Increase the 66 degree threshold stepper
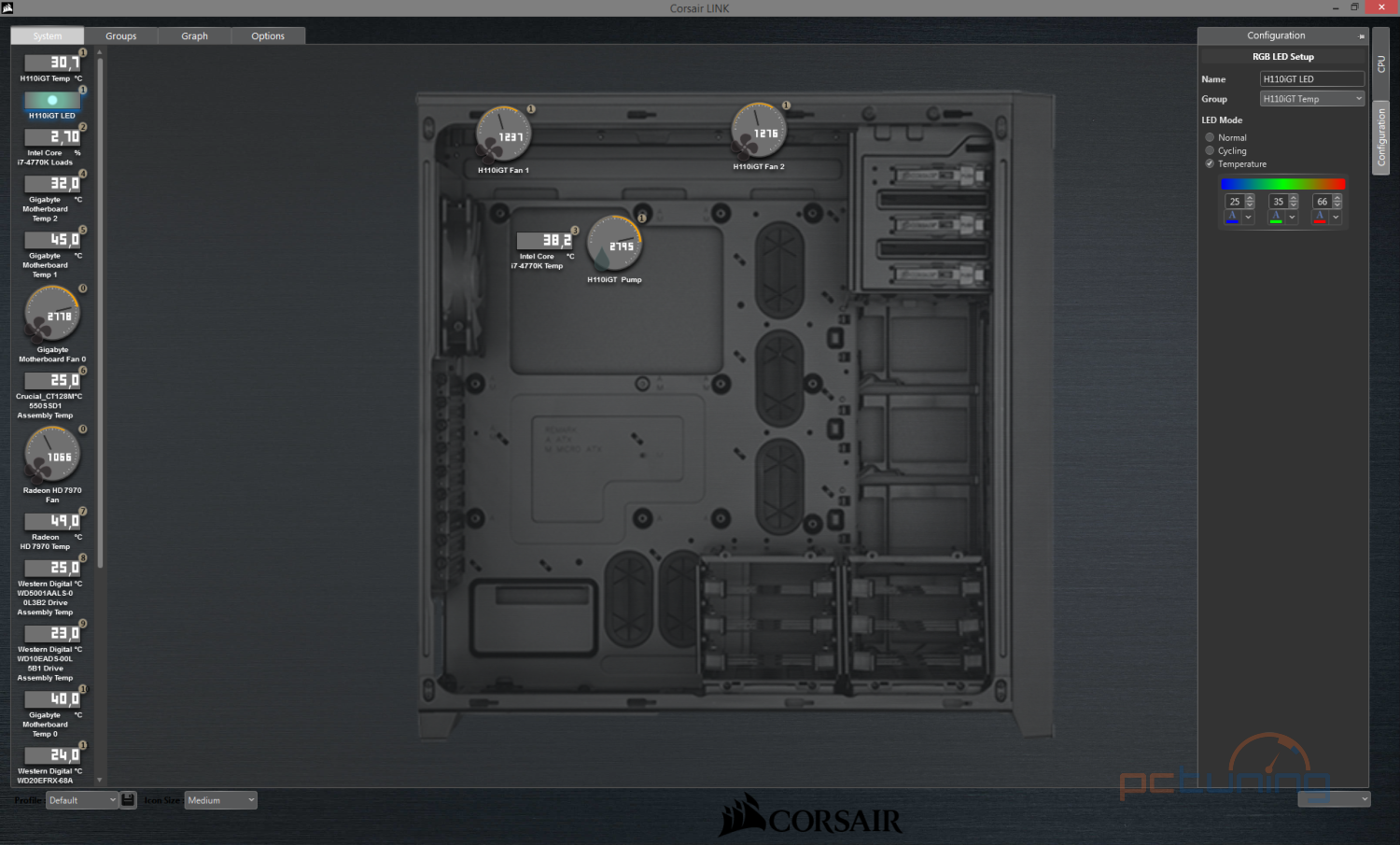 click(1337, 198)
